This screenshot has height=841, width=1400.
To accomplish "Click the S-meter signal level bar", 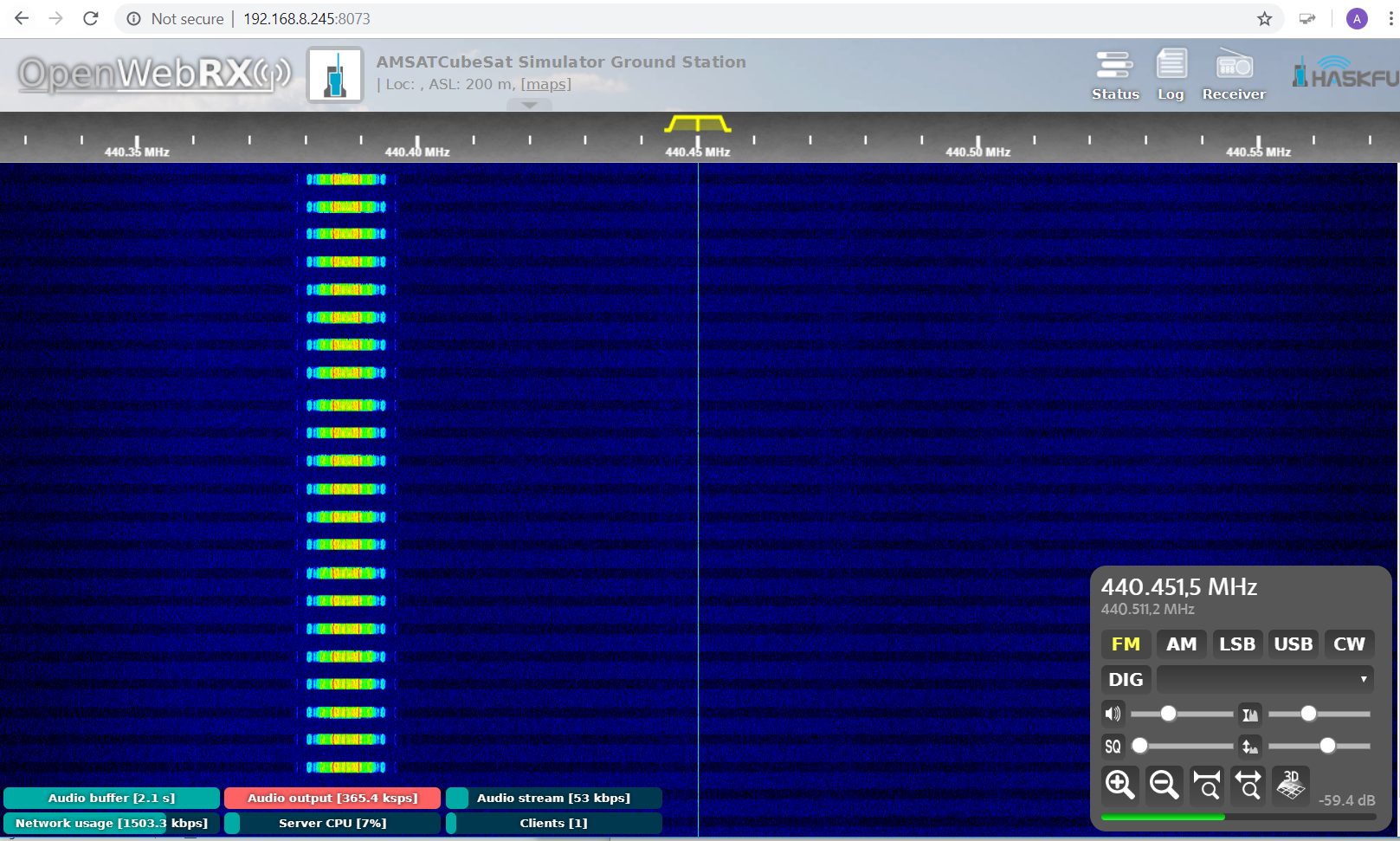I will pyautogui.click(x=1238, y=817).
